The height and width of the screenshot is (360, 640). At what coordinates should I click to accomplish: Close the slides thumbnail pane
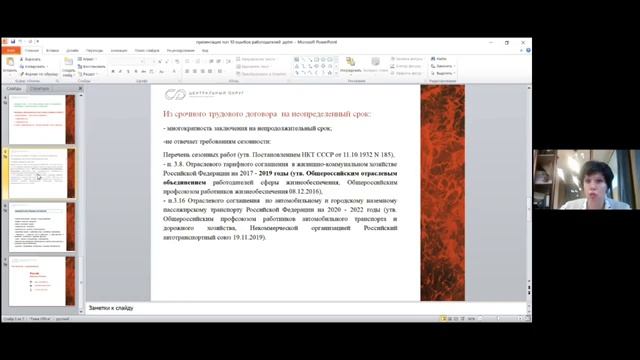(x=80, y=89)
